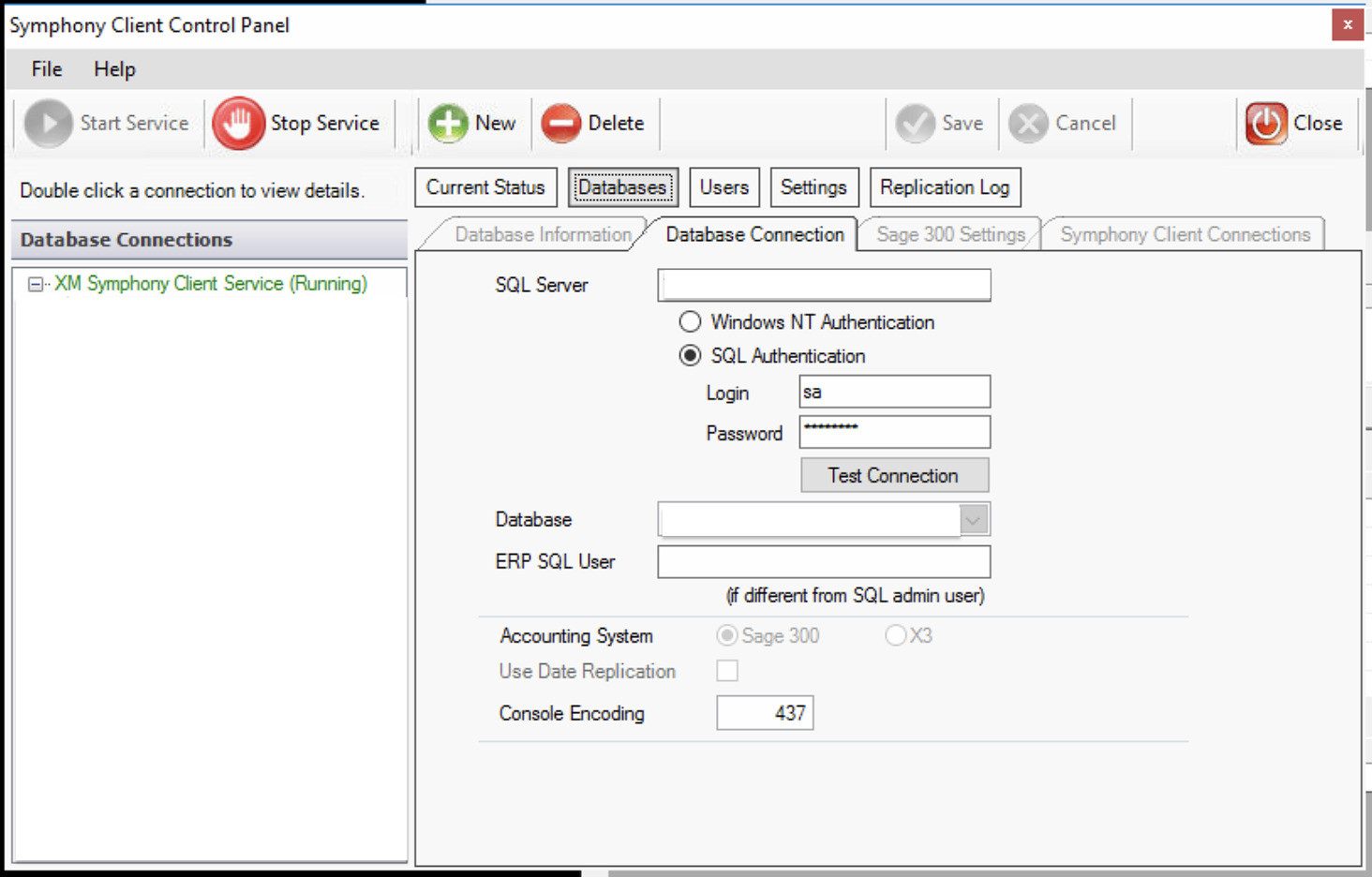Click the New toolbar label
Screen dimensions: 1372x877
(495, 123)
